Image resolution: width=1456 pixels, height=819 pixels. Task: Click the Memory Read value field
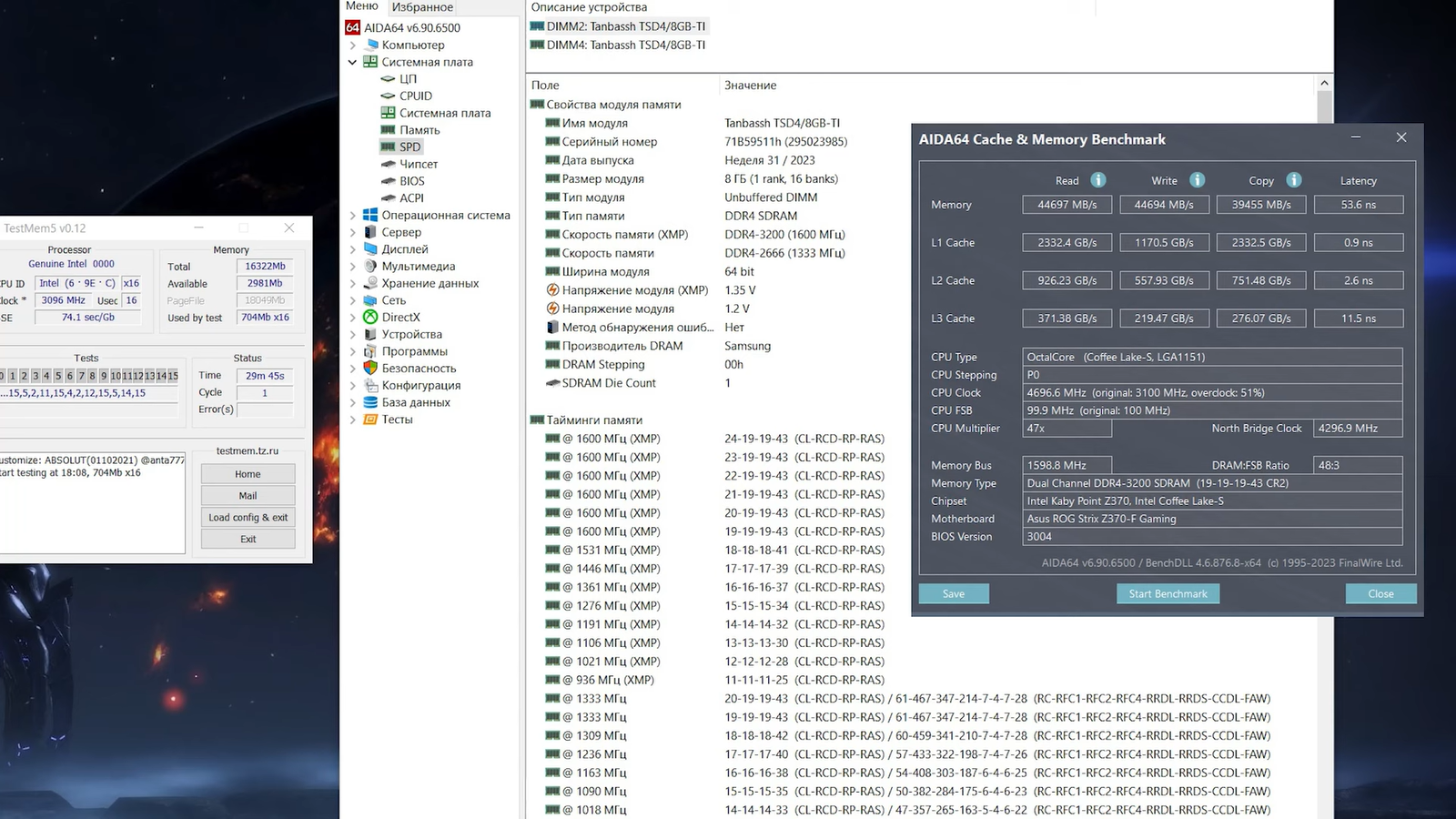1067,205
